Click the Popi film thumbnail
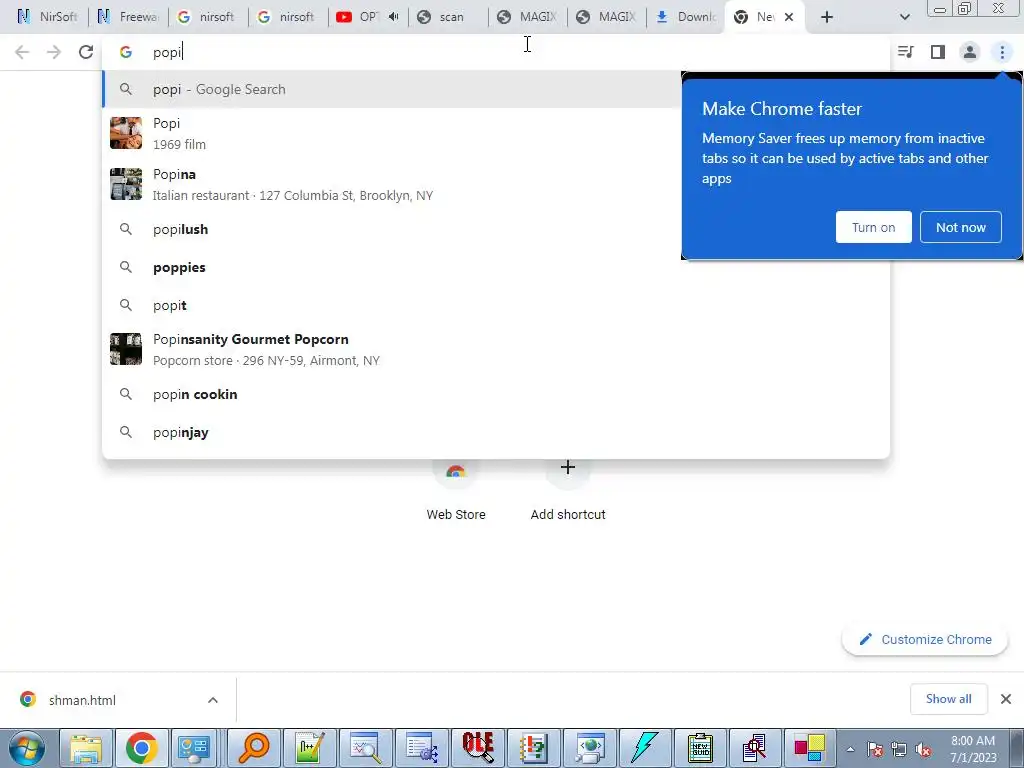The height and width of the screenshot is (768, 1024). [x=125, y=133]
